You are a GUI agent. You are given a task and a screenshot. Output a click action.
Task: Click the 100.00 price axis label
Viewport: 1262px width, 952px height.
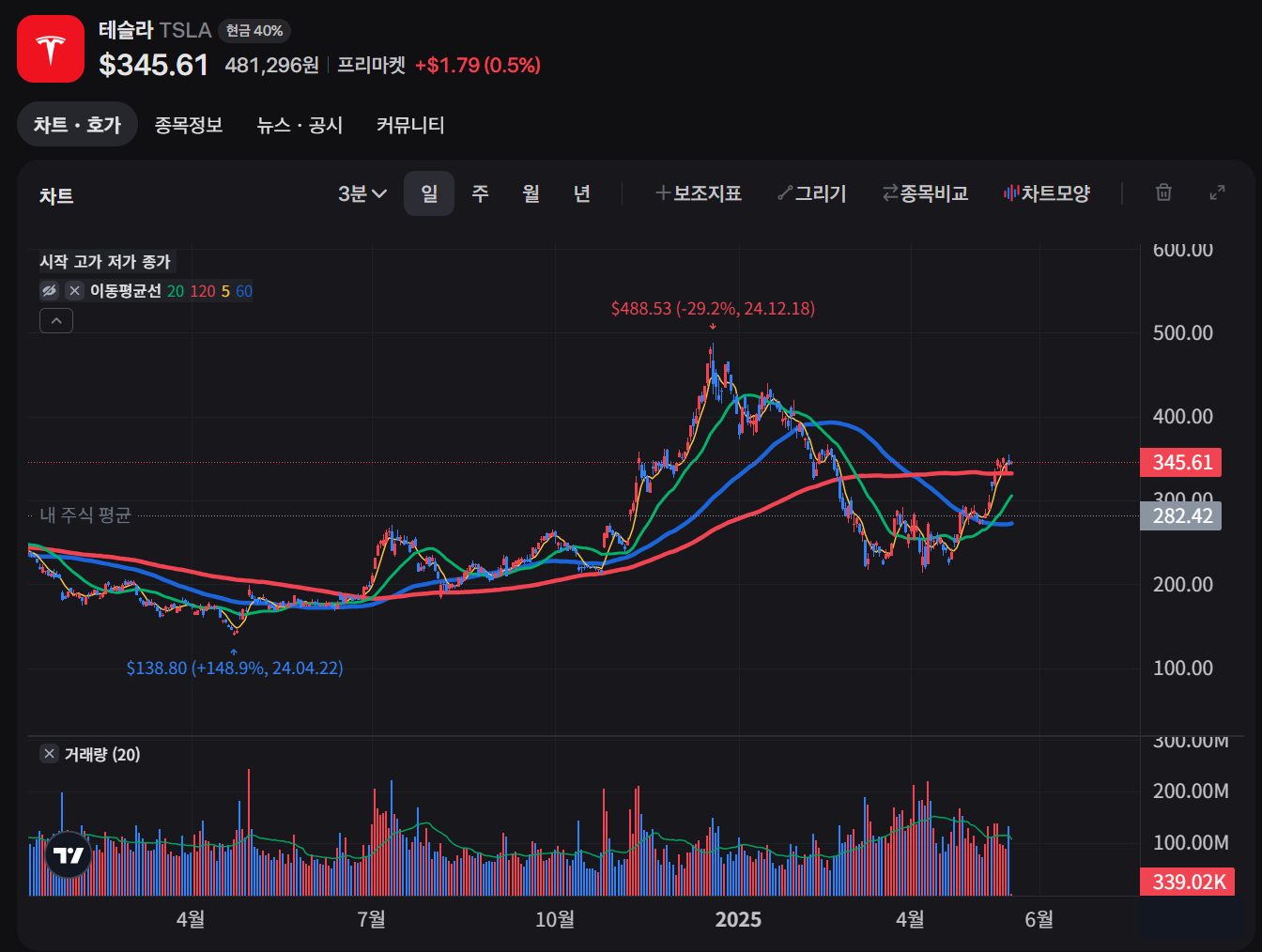tap(1183, 668)
